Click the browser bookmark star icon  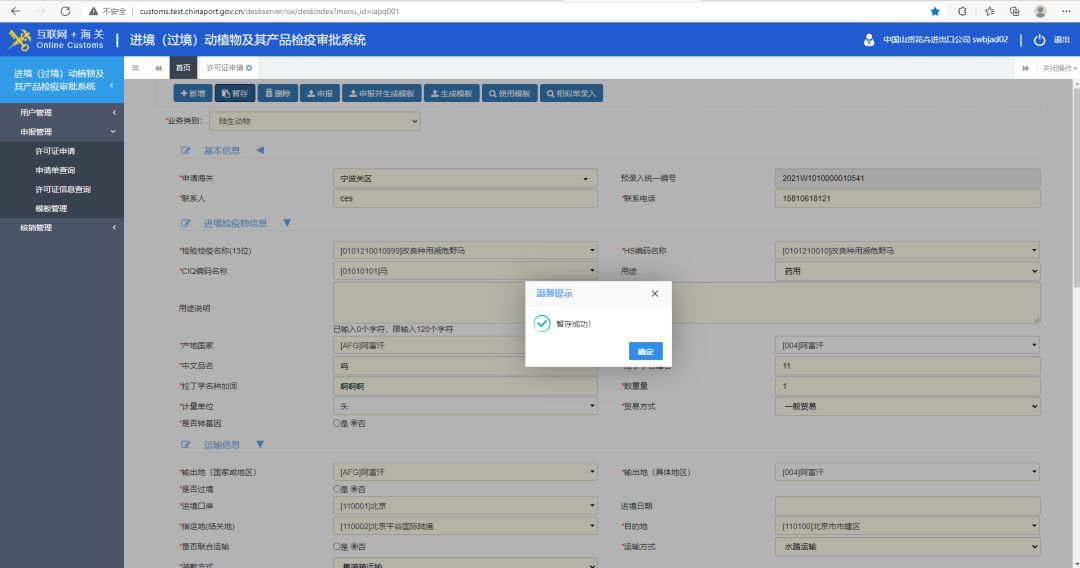pyautogui.click(x=935, y=11)
